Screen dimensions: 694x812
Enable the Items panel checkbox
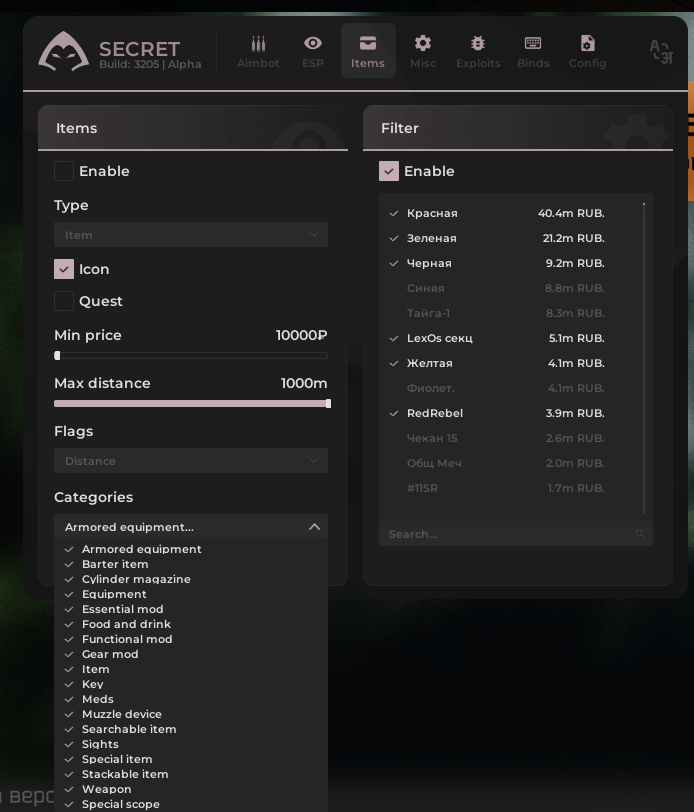[x=64, y=171]
